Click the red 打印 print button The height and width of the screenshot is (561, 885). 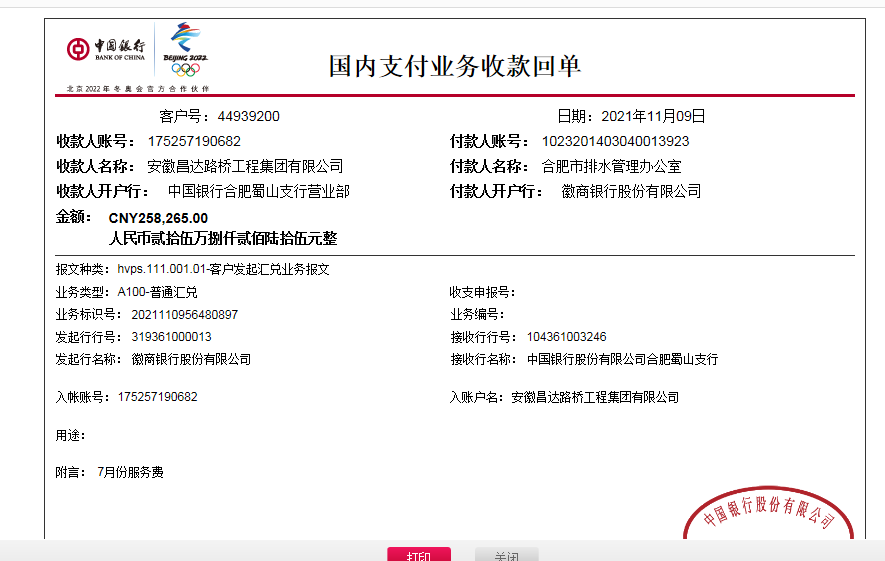(419, 554)
